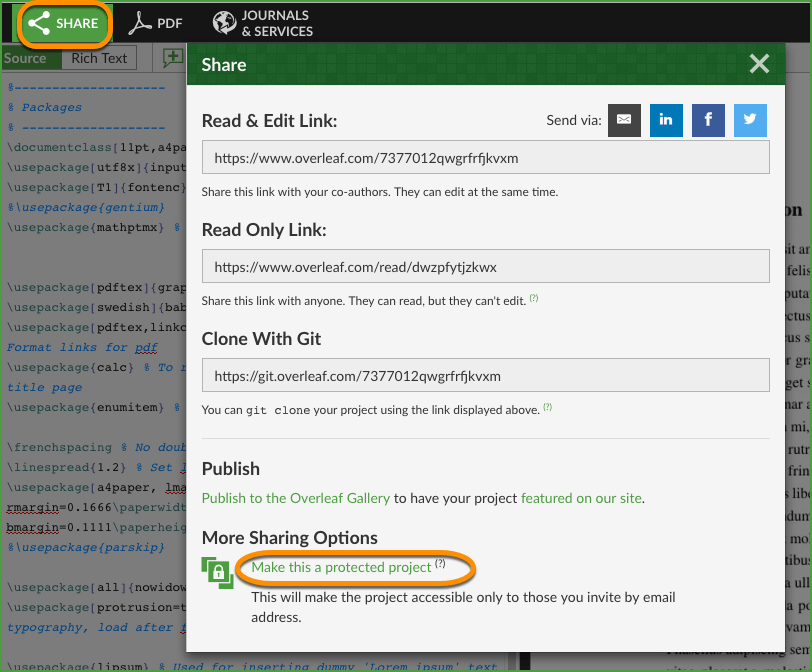
Task: Open help tooltip for git clone
Action: click(x=547, y=407)
